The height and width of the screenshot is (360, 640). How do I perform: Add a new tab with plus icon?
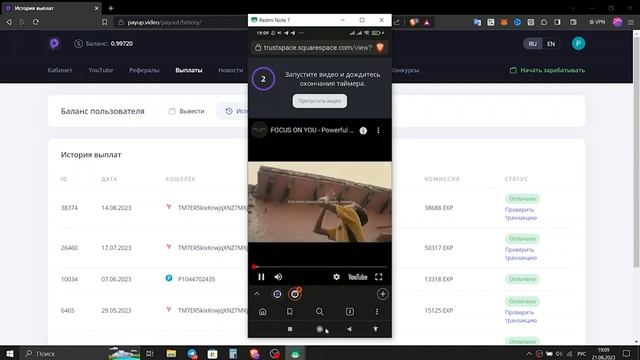pyautogui.click(x=382, y=294)
